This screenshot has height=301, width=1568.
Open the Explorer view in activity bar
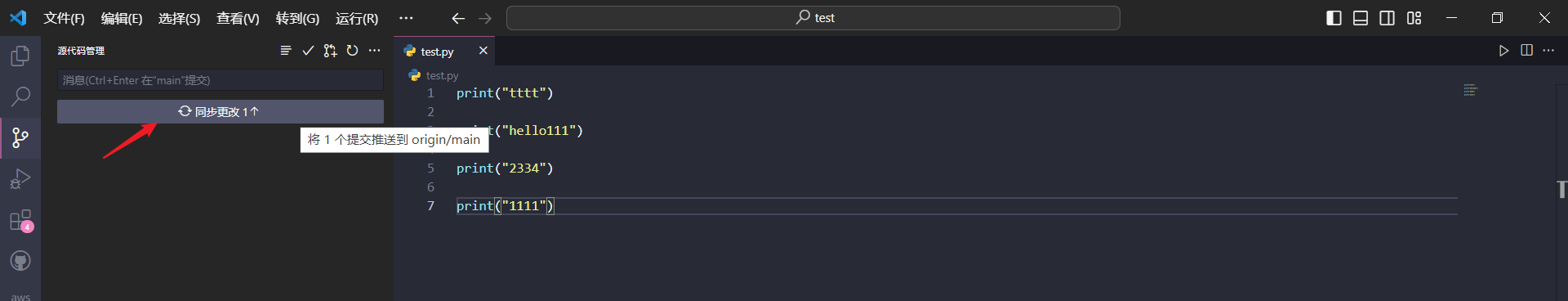coord(20,56)
